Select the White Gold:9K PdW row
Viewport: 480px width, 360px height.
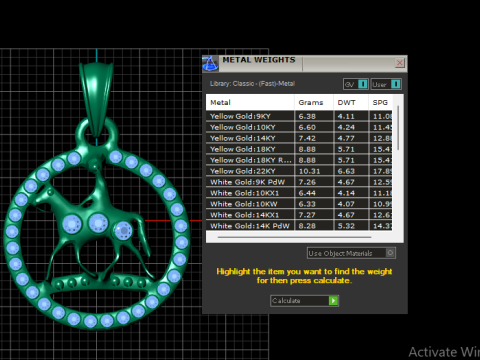tap(299, 182)
